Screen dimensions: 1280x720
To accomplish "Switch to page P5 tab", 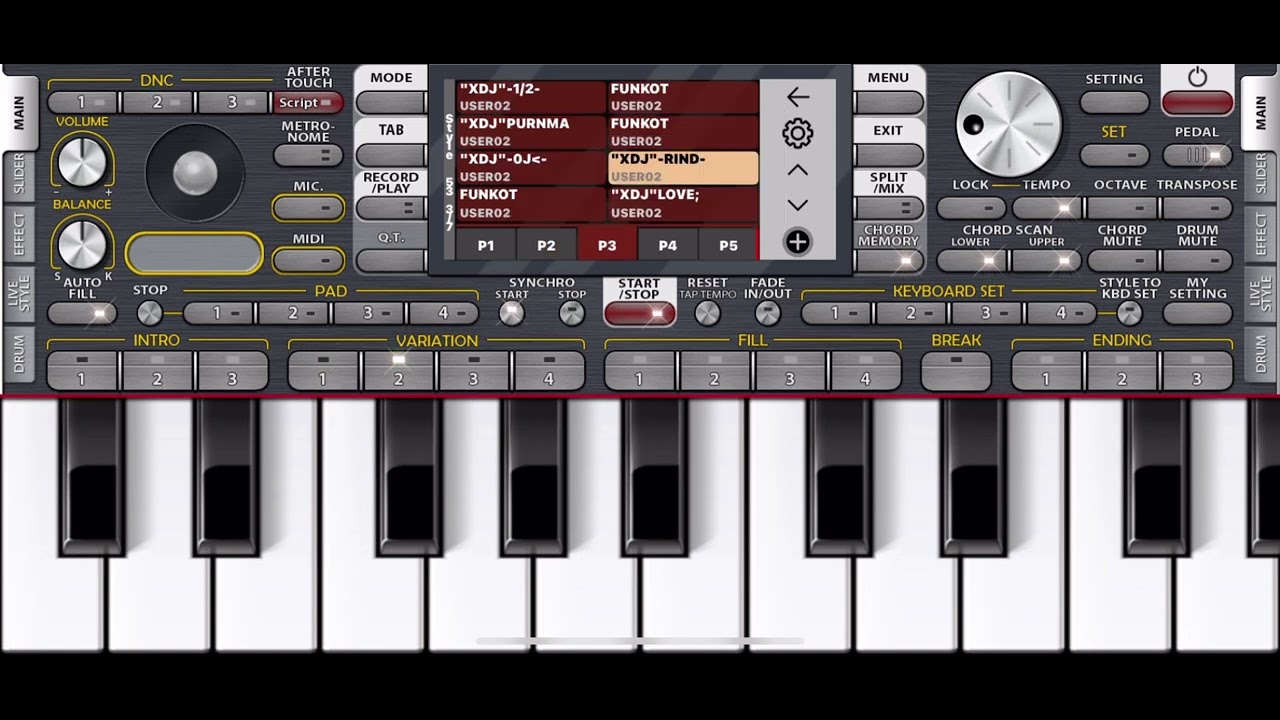I will [x=728, y=245].
